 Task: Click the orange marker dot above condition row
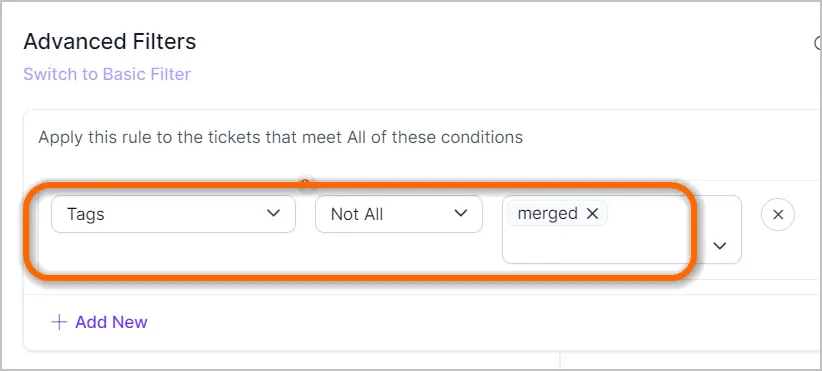305,183
